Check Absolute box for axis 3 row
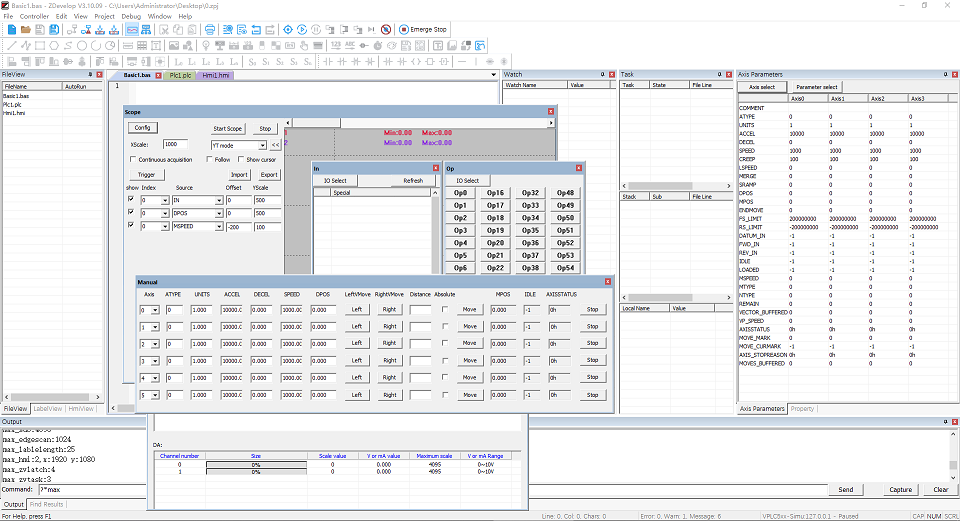The height and width of the screenshot is (521, 960). click(445, 361)
